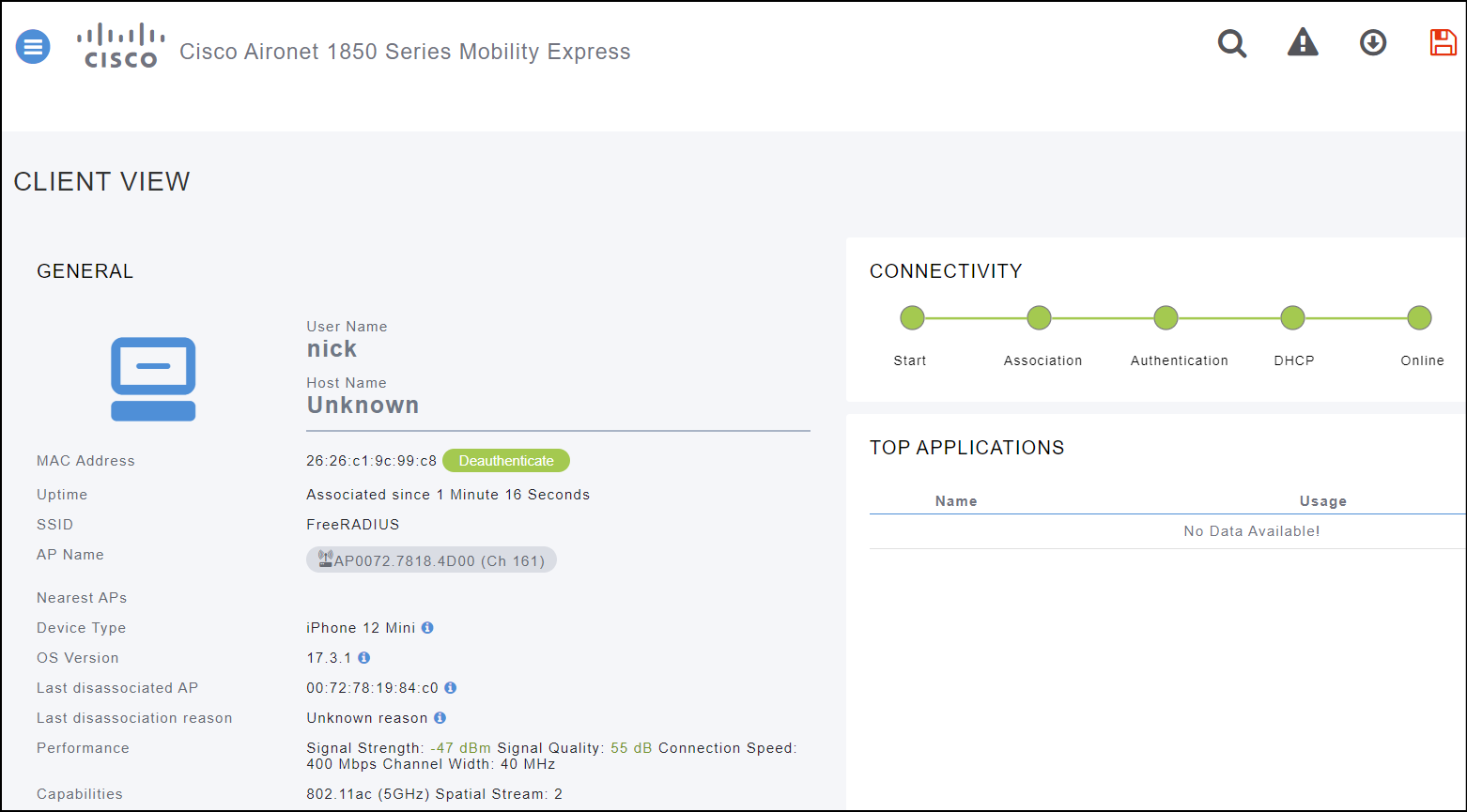Image resolution: width=1467 pixels, height=812 pixels.
Task: Open the search magnifier icon
Action: tap(1232, 43)
